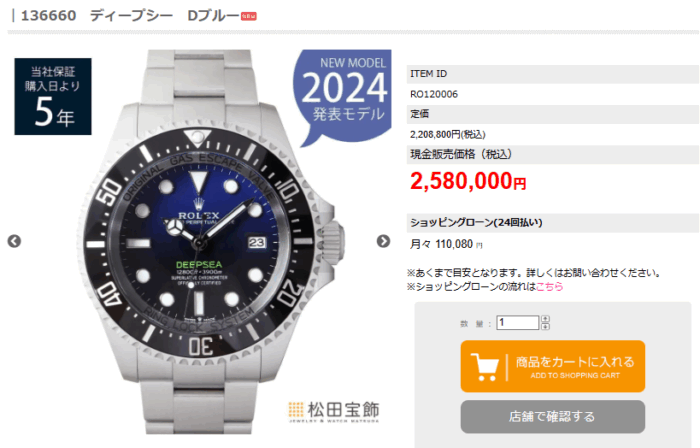Click the 5年 warranty badge
700x448 pixels.
click(x=53, y=96)
